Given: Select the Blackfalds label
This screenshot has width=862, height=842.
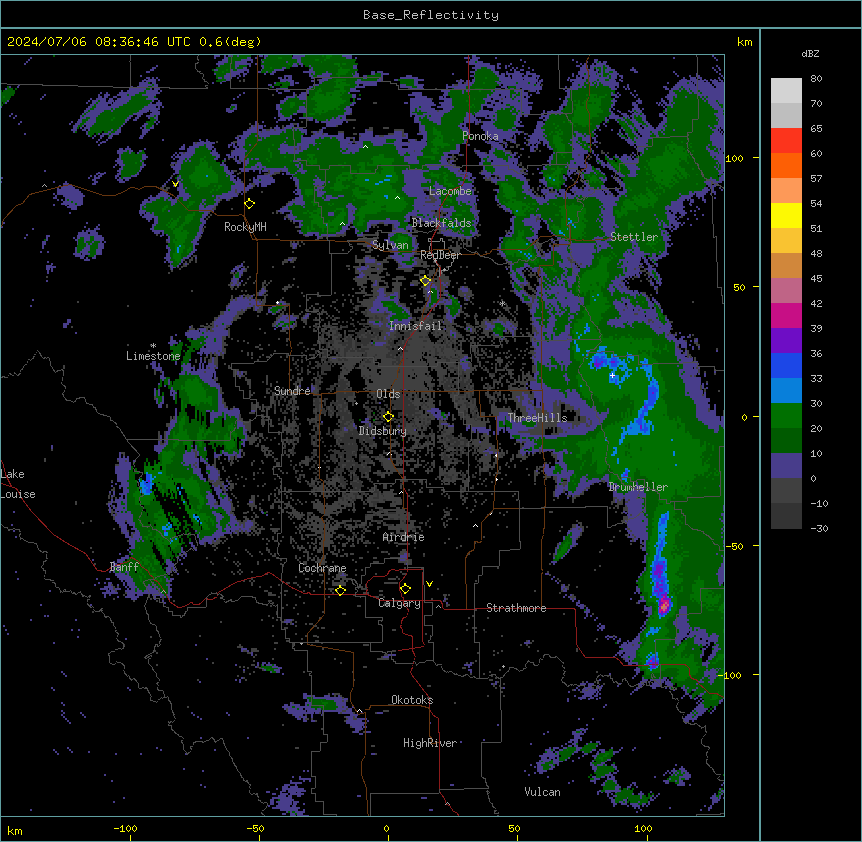Looking at the screenshot, I should pyautogui.click(x=441, y=223).
